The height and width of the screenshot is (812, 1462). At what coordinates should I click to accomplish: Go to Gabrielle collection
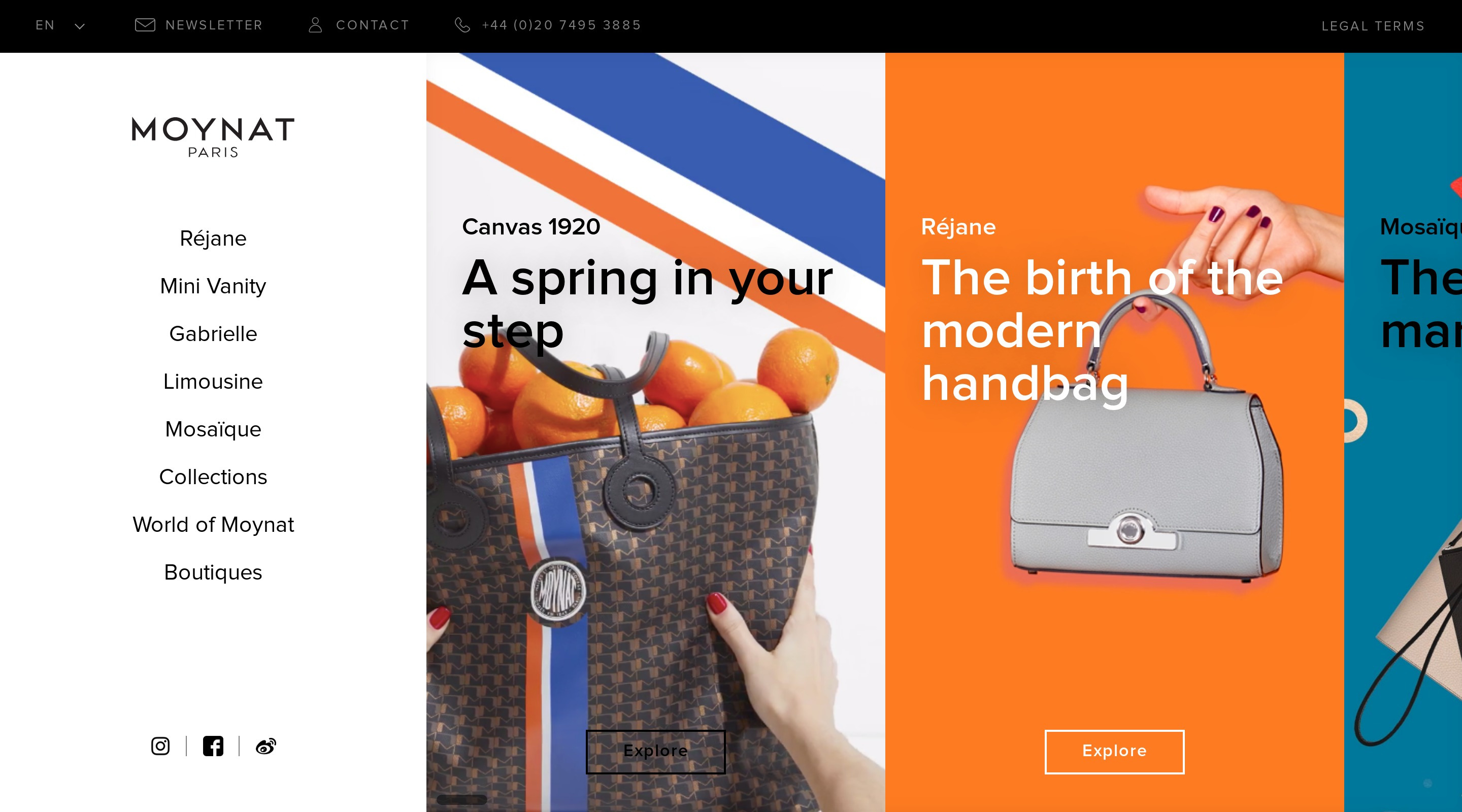tap(213, 333)
